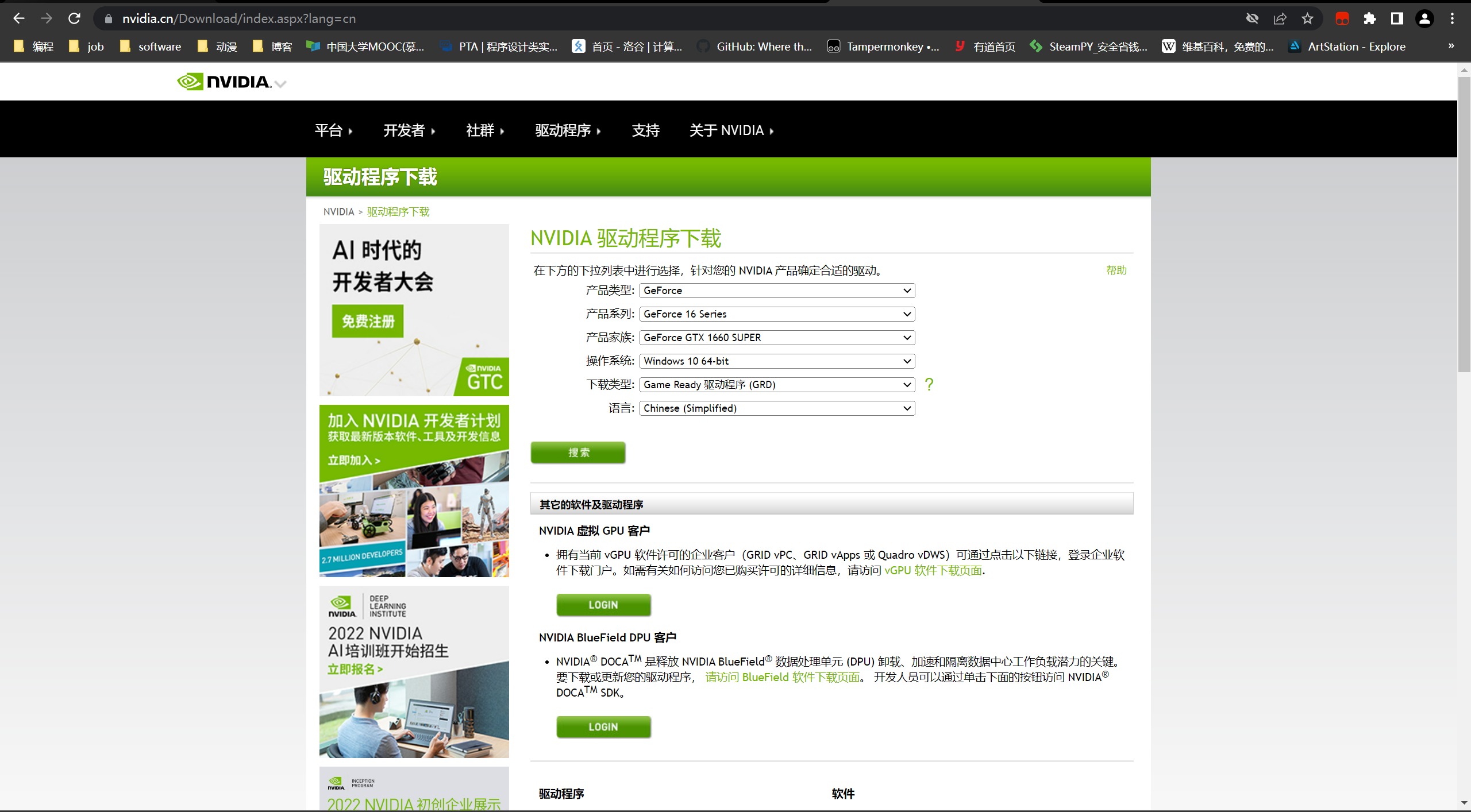Show more bookmarks with double chevron
The height and width of the screenshot is (812, 1471).
coord(1451,46)
